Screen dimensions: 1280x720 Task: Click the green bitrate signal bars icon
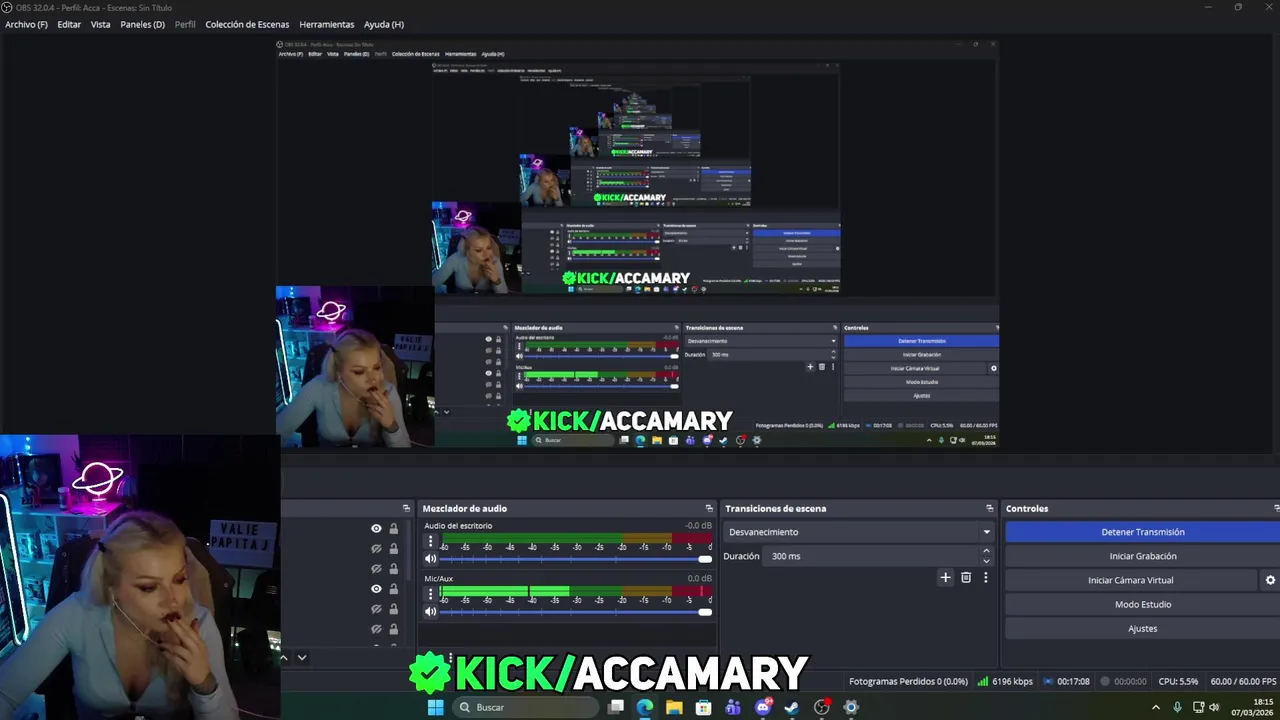pos(983,681)
